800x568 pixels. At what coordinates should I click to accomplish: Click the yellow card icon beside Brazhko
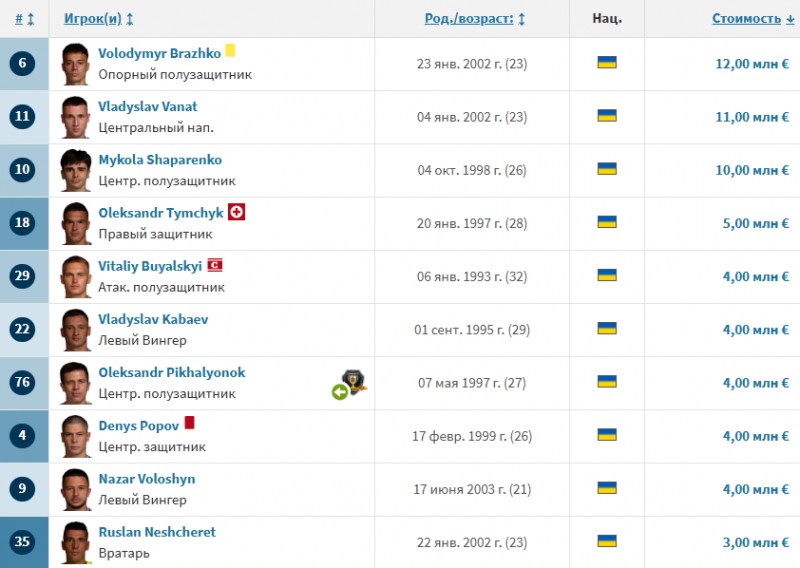coord(230,50)
